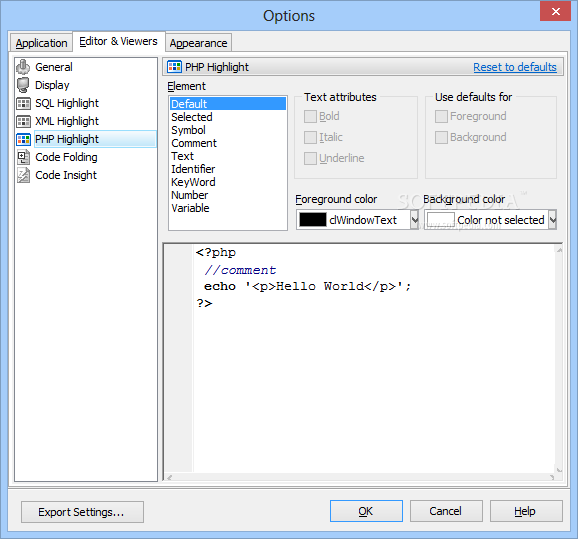Select Display in the category list
This screenshot has height=539, width=578.
point(52,85)
